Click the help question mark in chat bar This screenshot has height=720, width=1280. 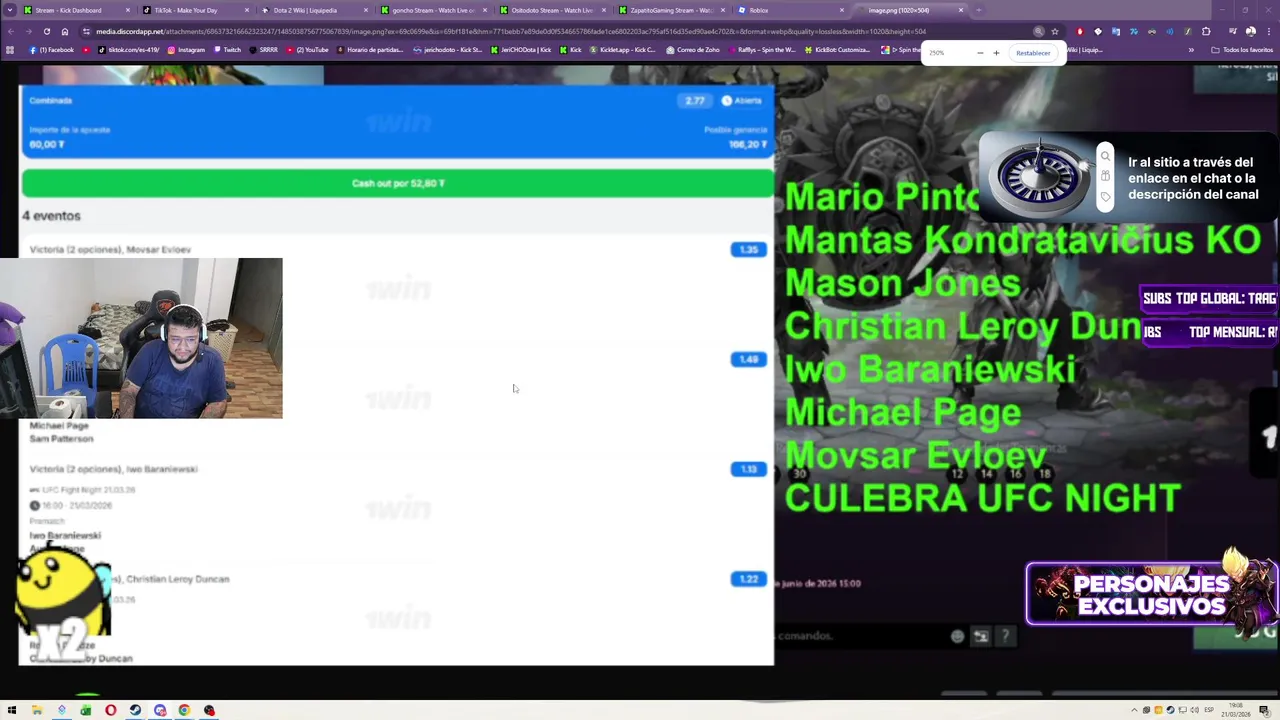[1005, 636]
